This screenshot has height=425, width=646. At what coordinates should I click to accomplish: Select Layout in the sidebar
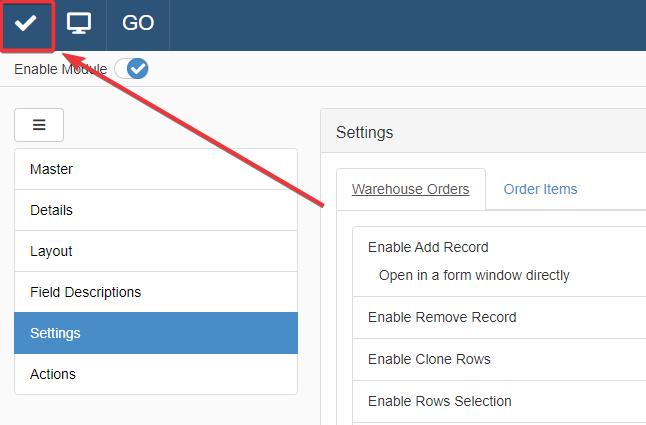pos(156,251)
